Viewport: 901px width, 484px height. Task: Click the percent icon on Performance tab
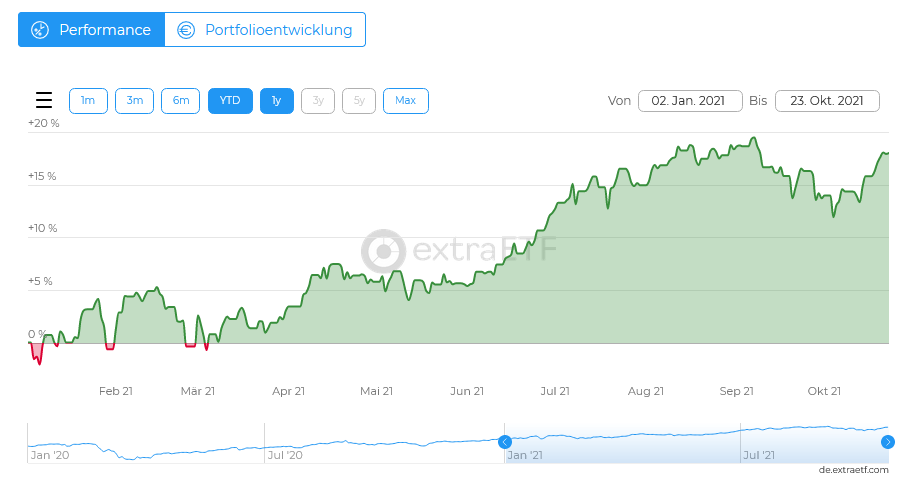click(40, 30)
